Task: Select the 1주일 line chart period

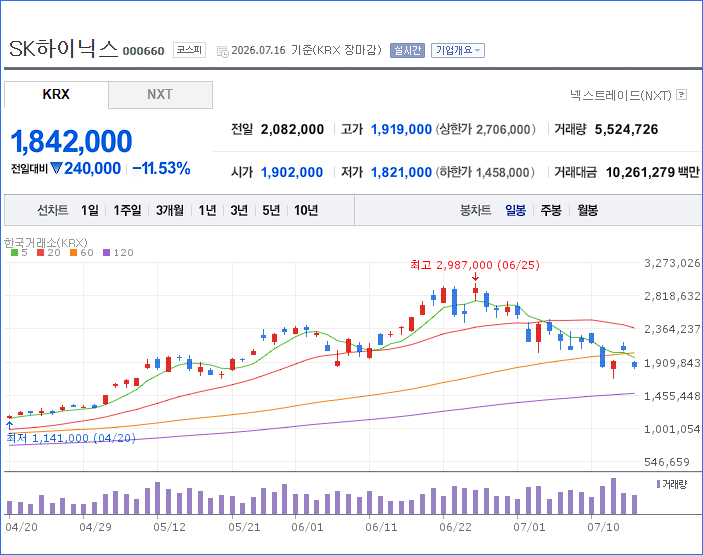Action: pos(127,210)
